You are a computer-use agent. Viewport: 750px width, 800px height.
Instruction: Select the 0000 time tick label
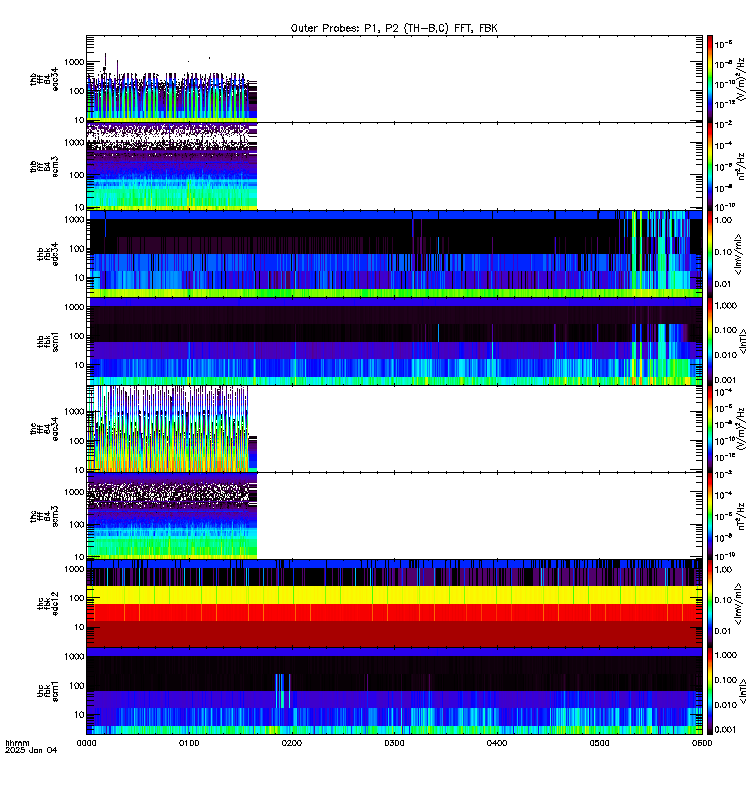pyautogui.click(x=86, y=743)
